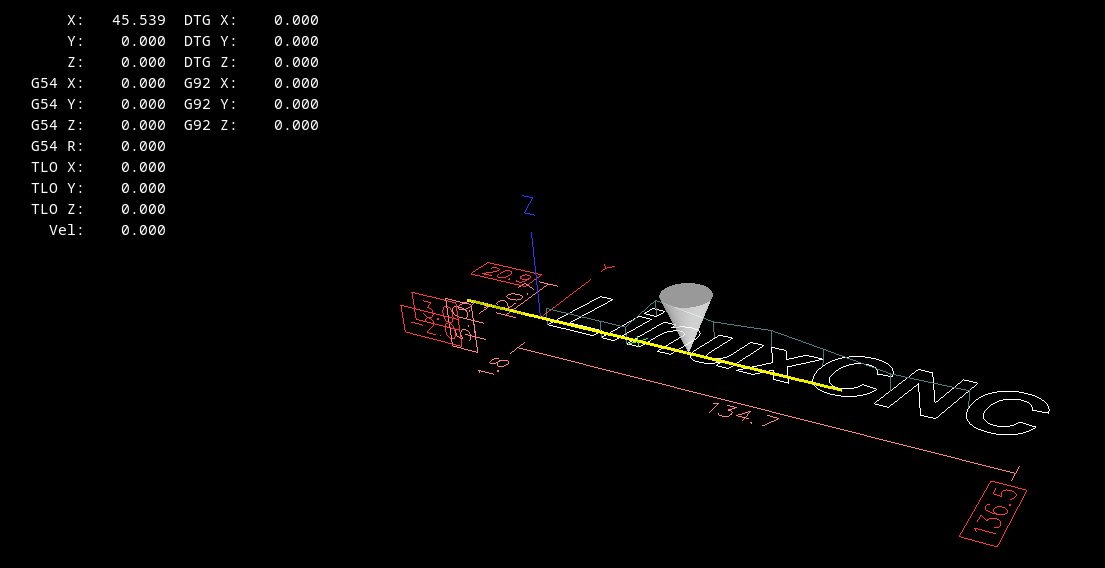Image resolution: width=1105 pixels, height=568 pixels.
Task: Select the G54 X offset readout
Action: 99,83
